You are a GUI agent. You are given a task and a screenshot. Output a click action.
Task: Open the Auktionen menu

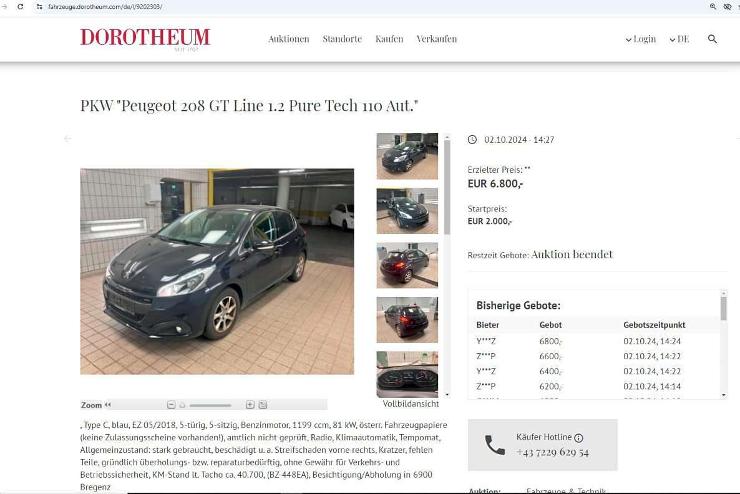(x=289, y=39)
